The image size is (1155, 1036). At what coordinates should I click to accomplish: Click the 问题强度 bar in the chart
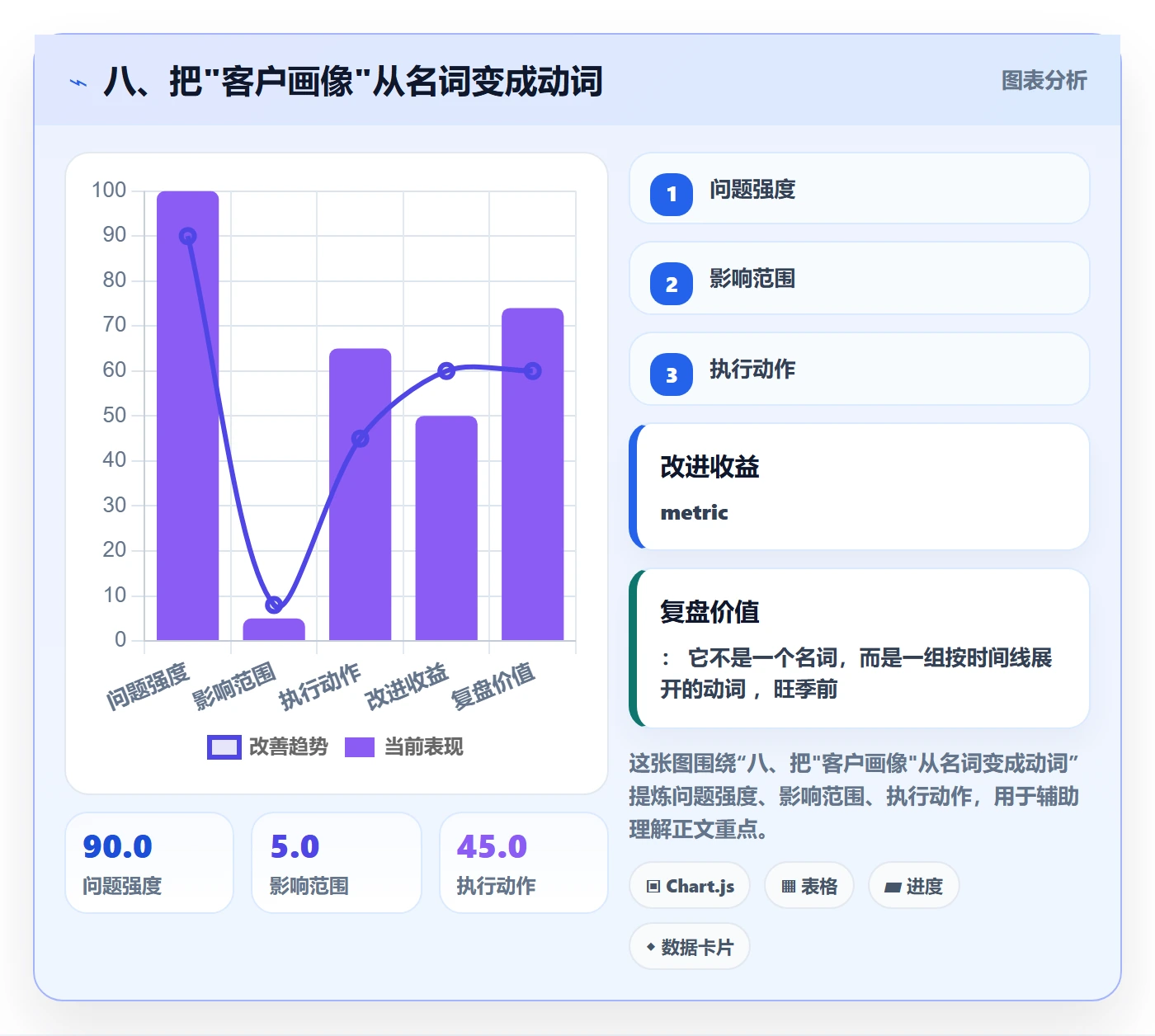(x=188, y=416)
